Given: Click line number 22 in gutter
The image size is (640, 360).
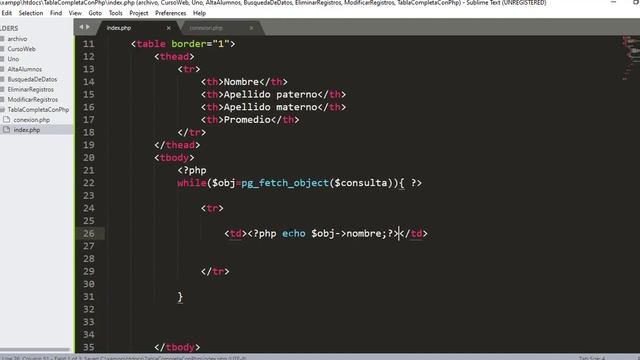Looking at the screenshot, I should (89, 183).
